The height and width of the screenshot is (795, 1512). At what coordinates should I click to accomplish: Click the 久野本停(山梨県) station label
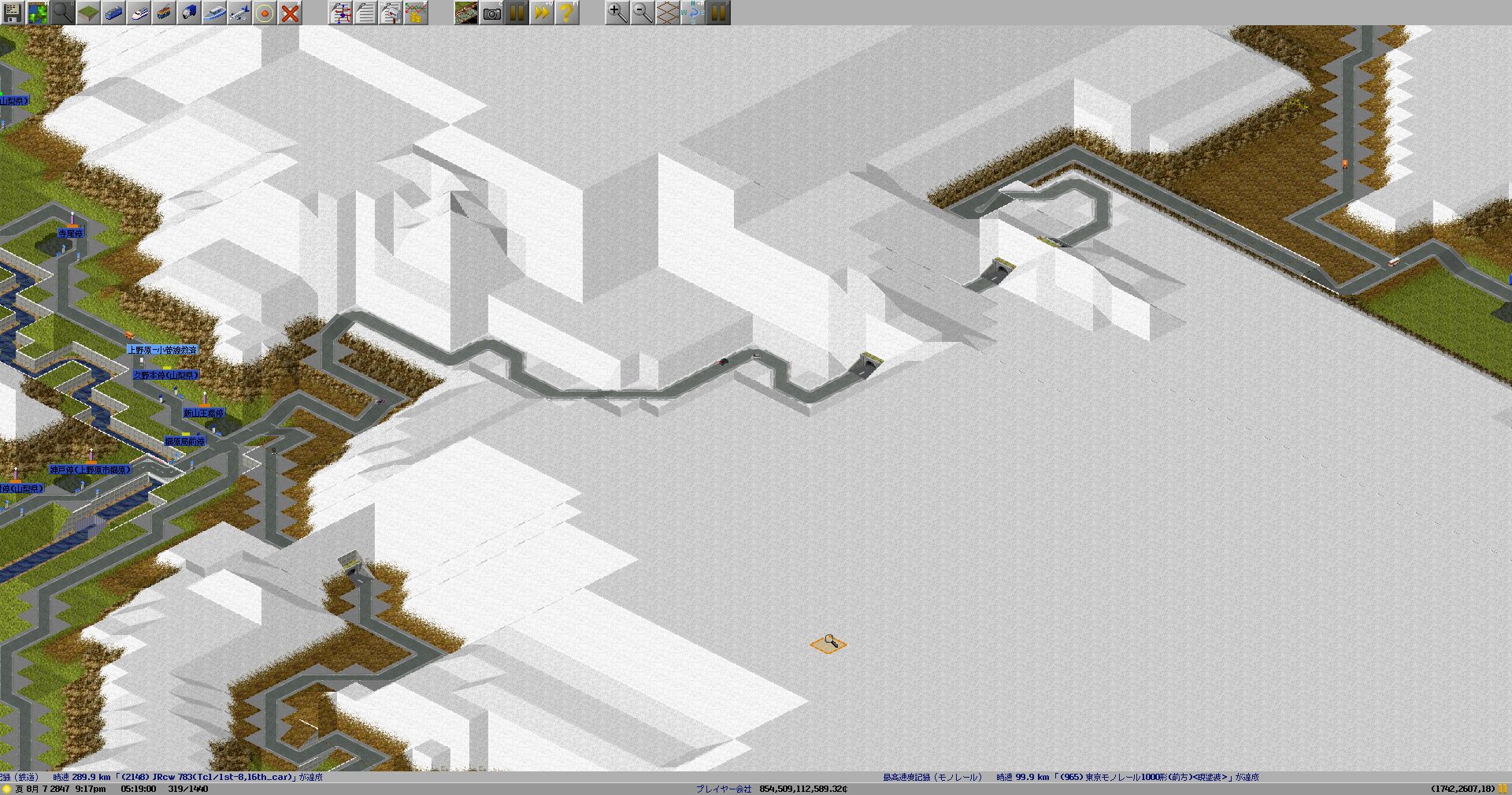tap(165, 375)
